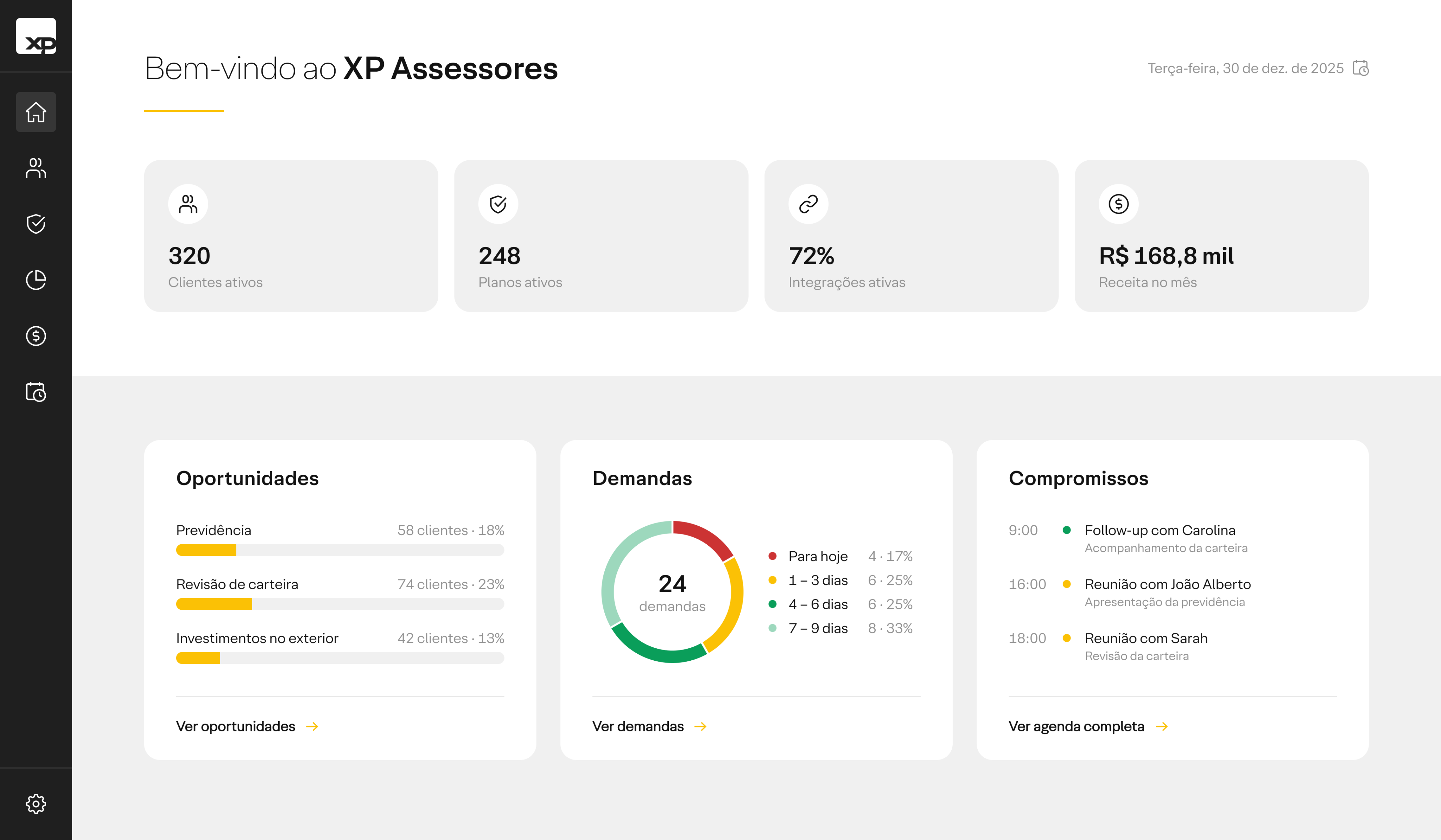Viewport: 1441px width, 840px height.
Task: Open the settings gear in sidebar
Action: pos(36,804)
